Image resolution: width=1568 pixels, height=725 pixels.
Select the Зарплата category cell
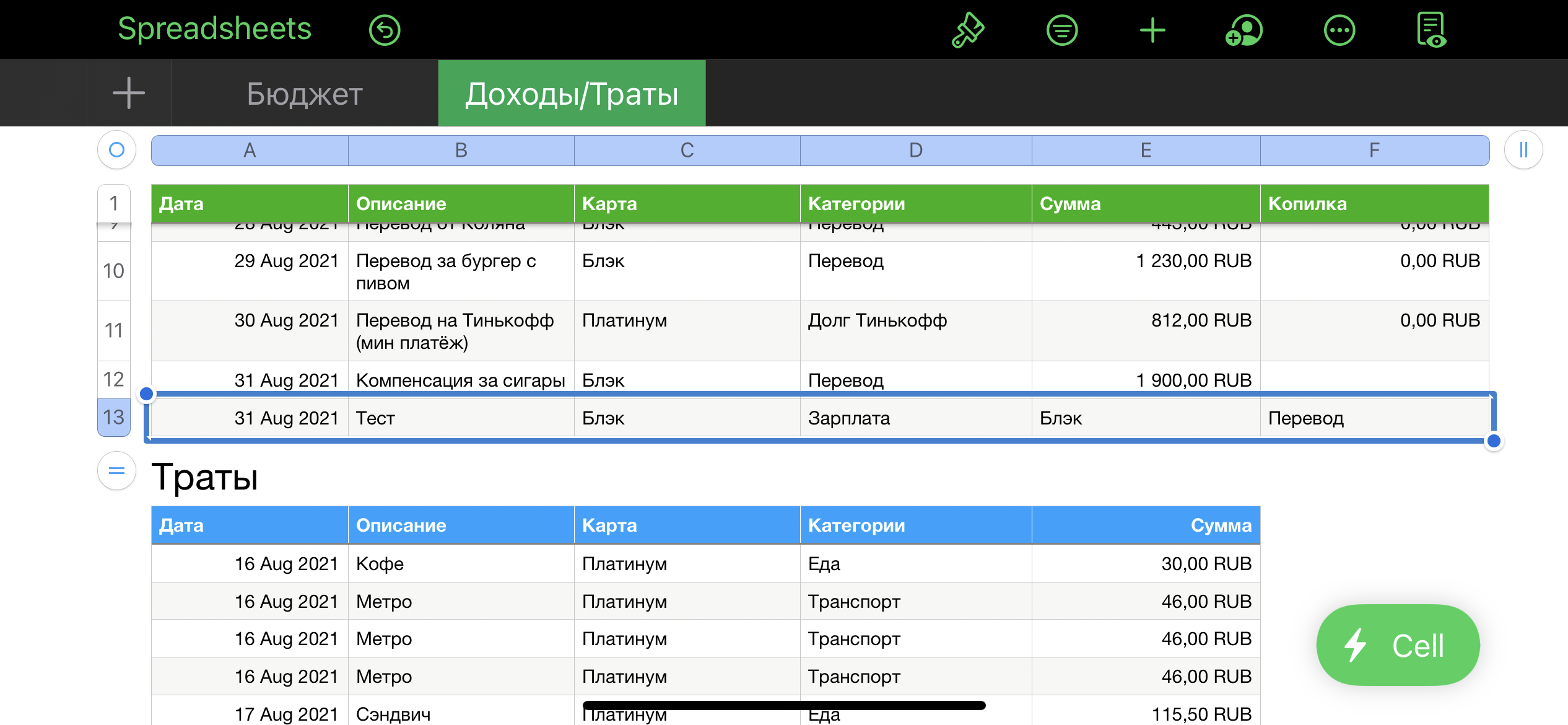[915, 418]
